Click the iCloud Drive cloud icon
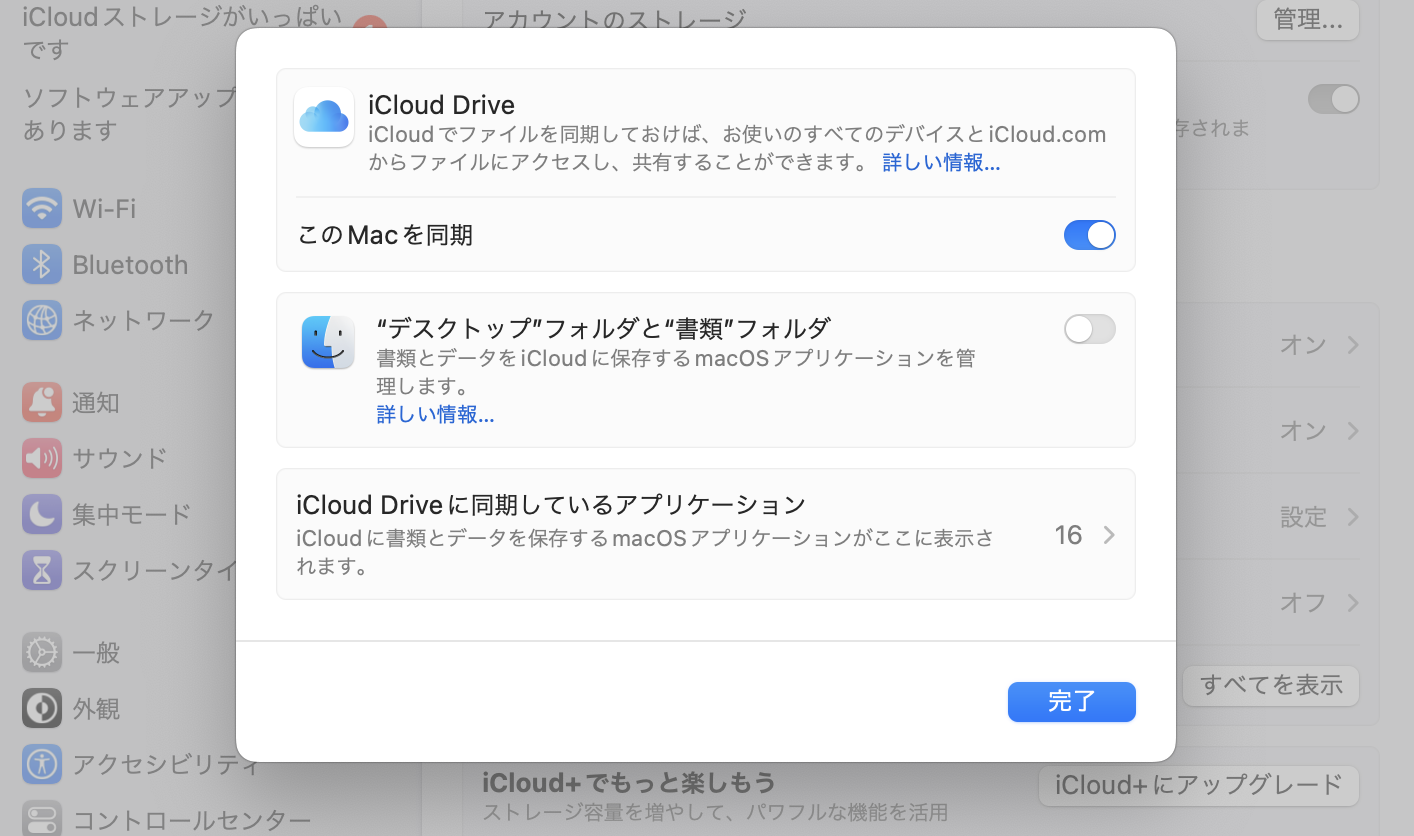This screenshot has width=1414, height=836. click(x=323, y=117)
